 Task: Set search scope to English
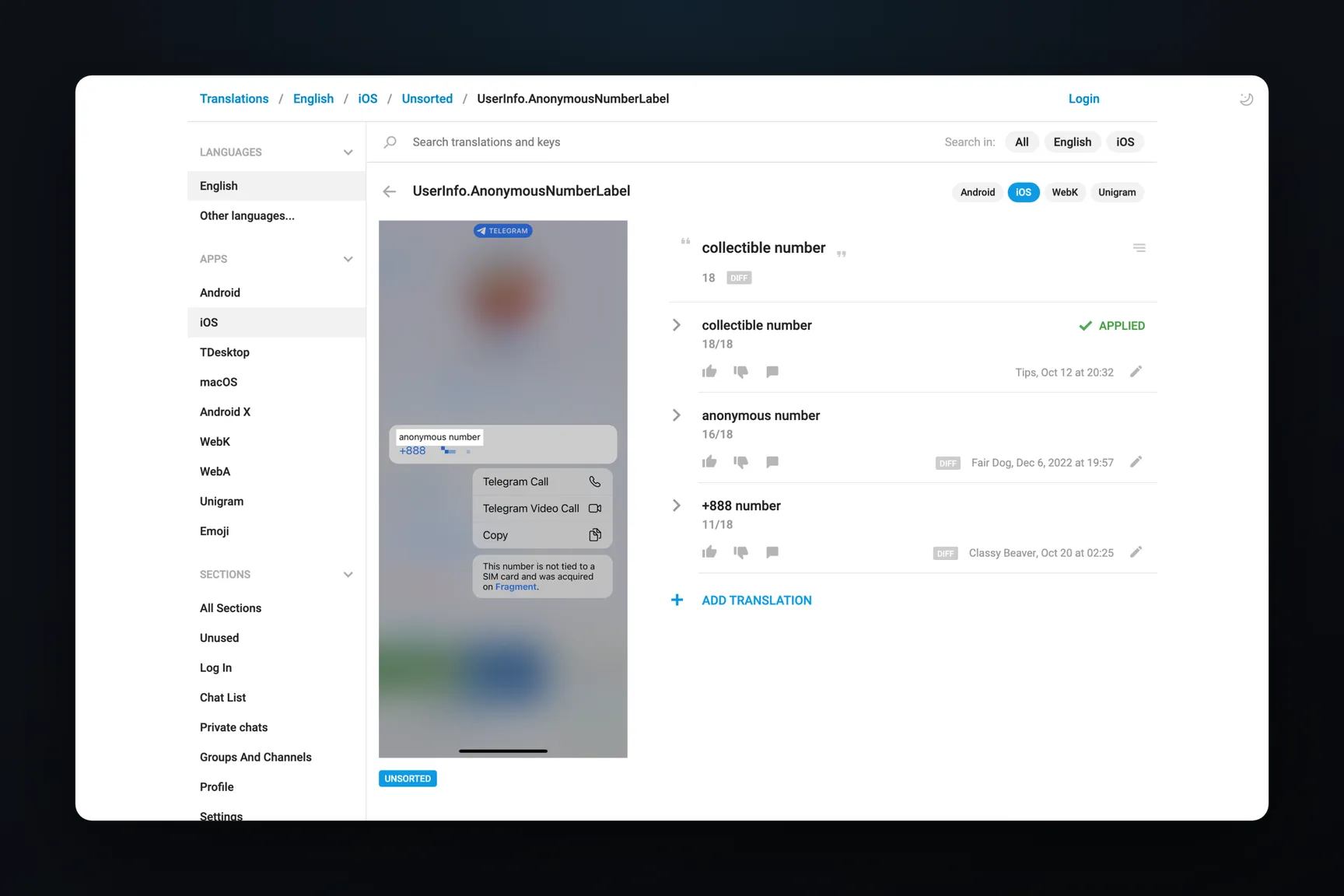pyautogui.click(x=1072, y=142)
